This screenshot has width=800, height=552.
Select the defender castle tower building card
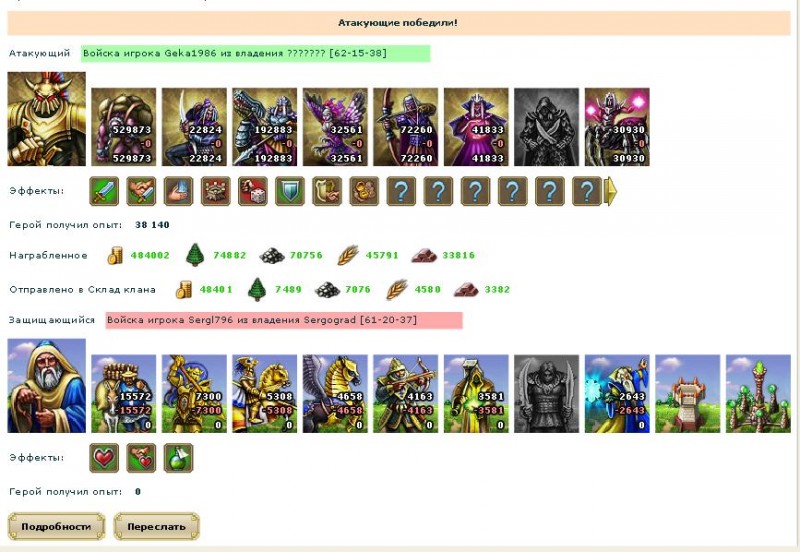687,394
